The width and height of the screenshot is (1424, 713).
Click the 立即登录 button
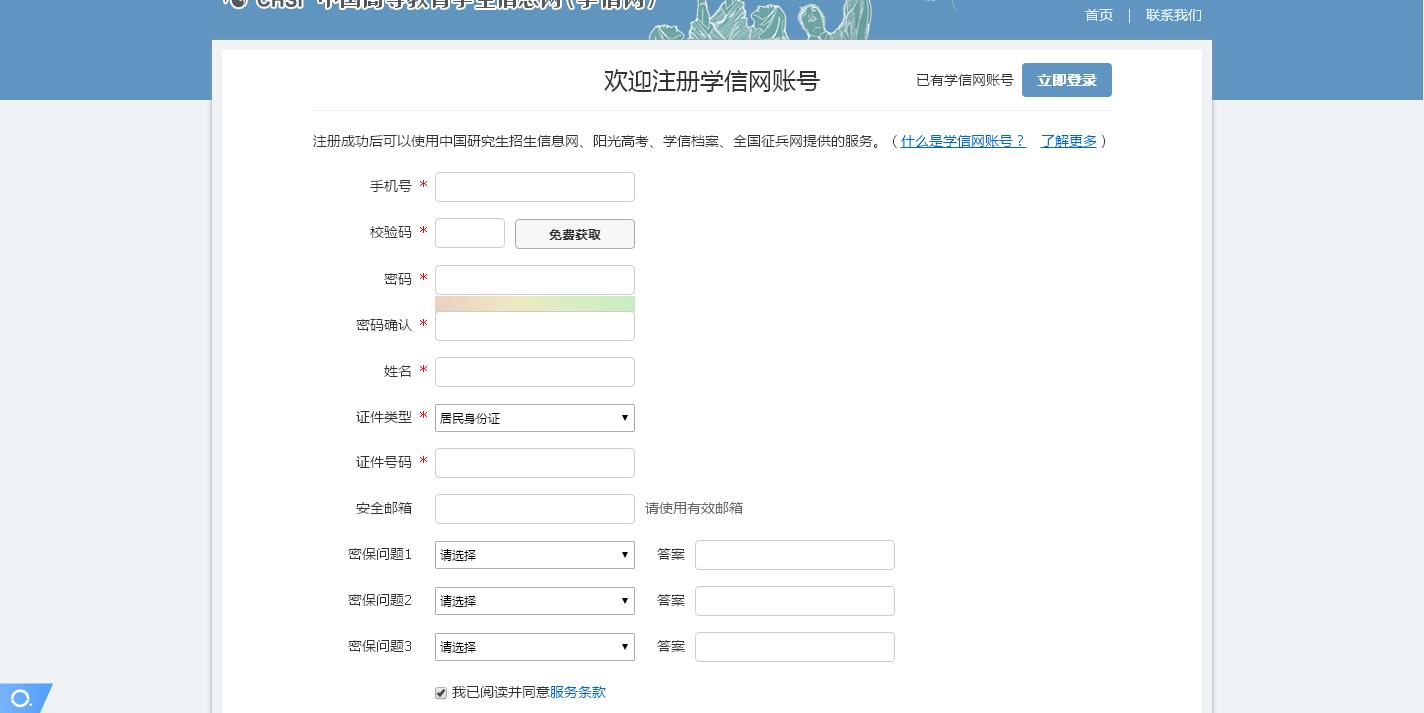click(1066, 80)
